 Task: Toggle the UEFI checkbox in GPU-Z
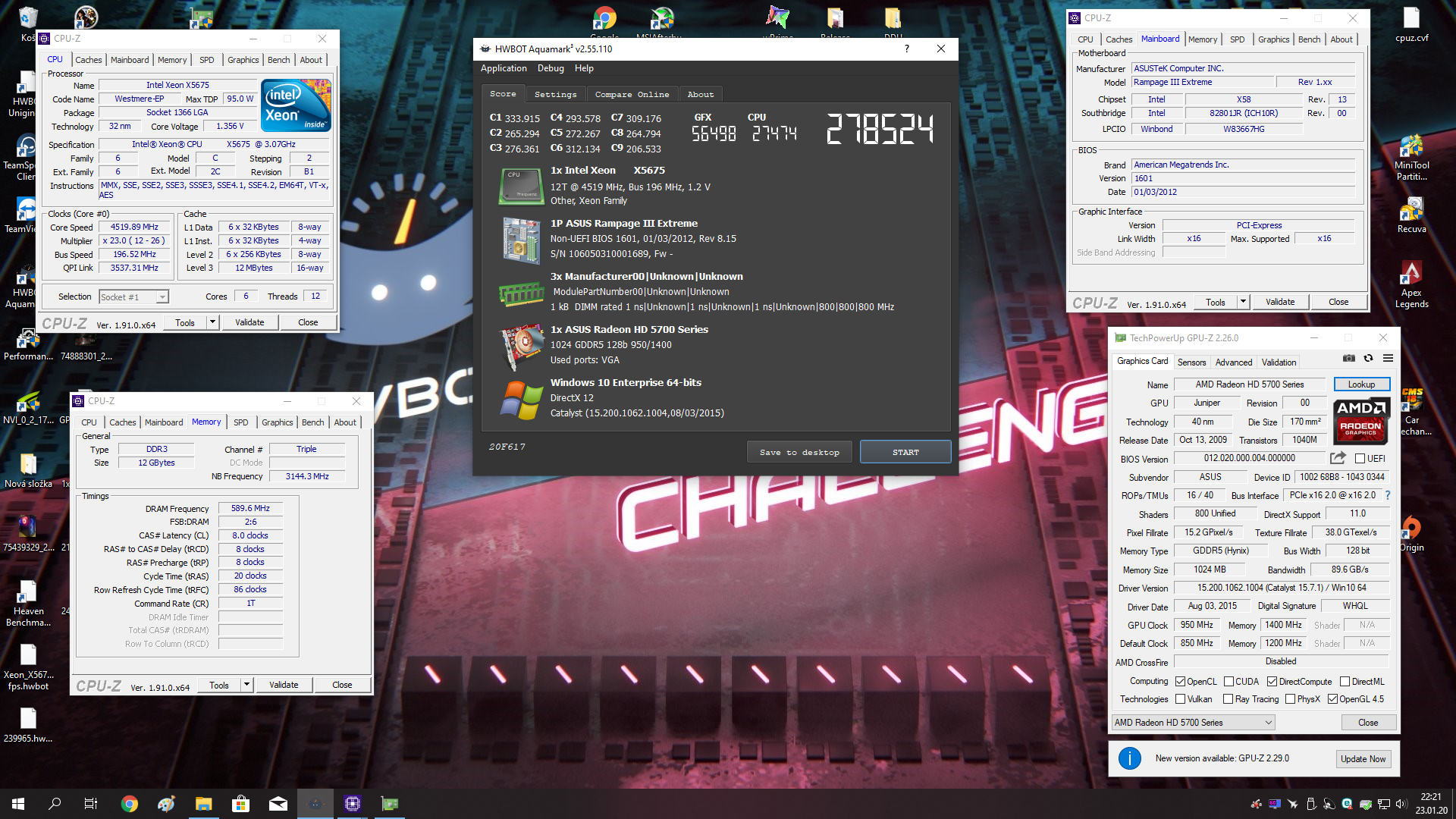click(x=1360, y=459)
